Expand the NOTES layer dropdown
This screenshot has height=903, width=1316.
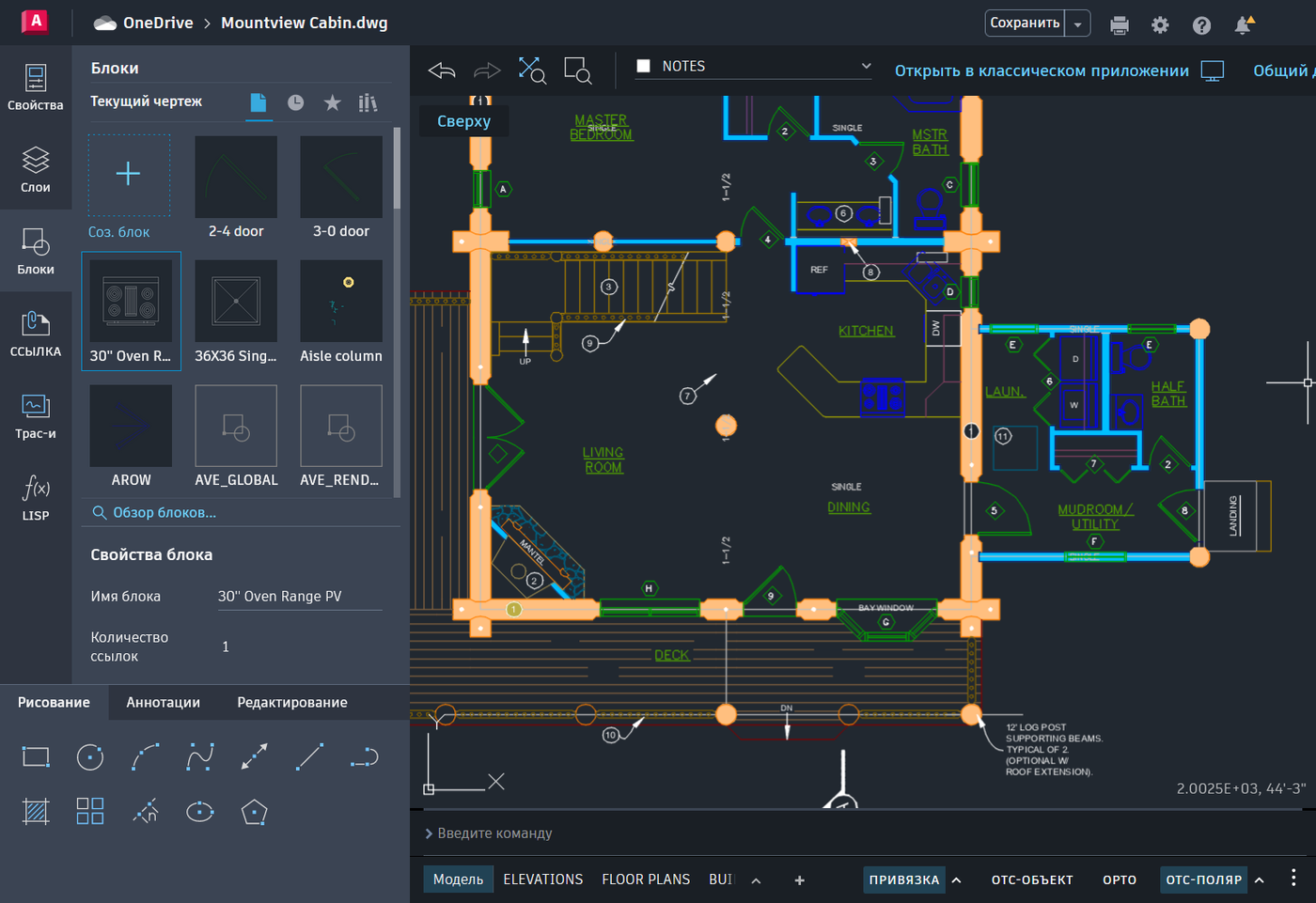(866, 66)
